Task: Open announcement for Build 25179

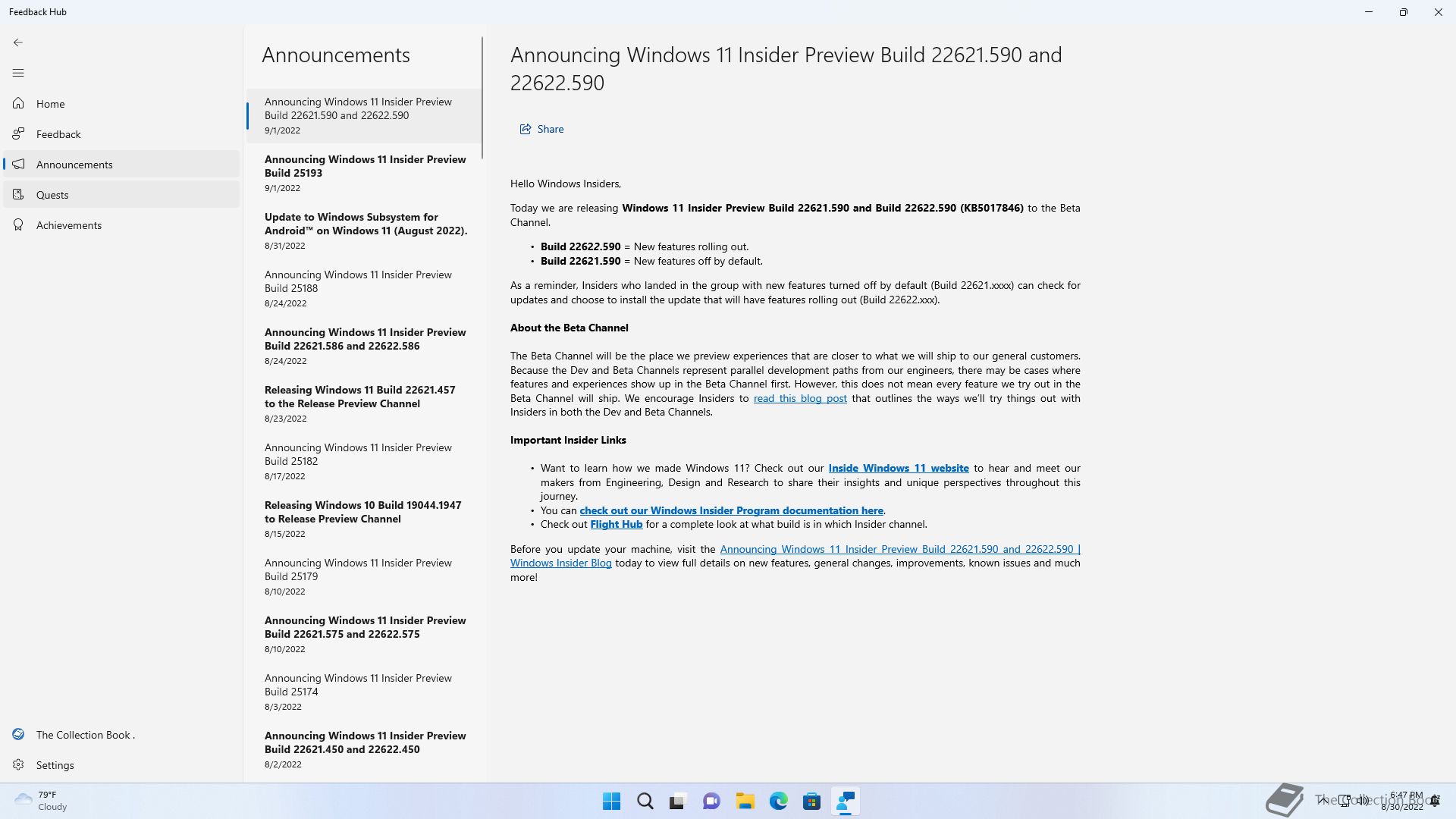Action: (x=364, y=576)
